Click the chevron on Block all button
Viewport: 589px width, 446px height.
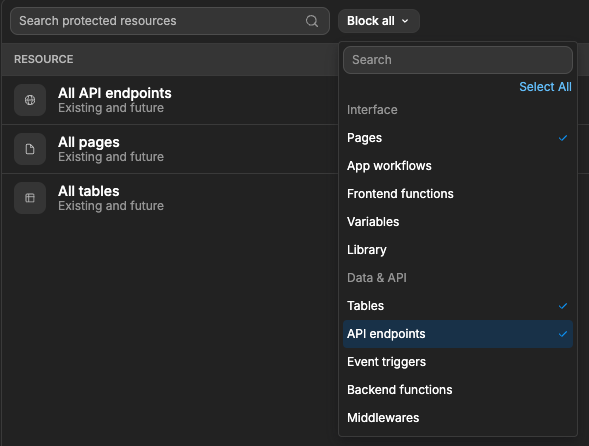(405, 21)
